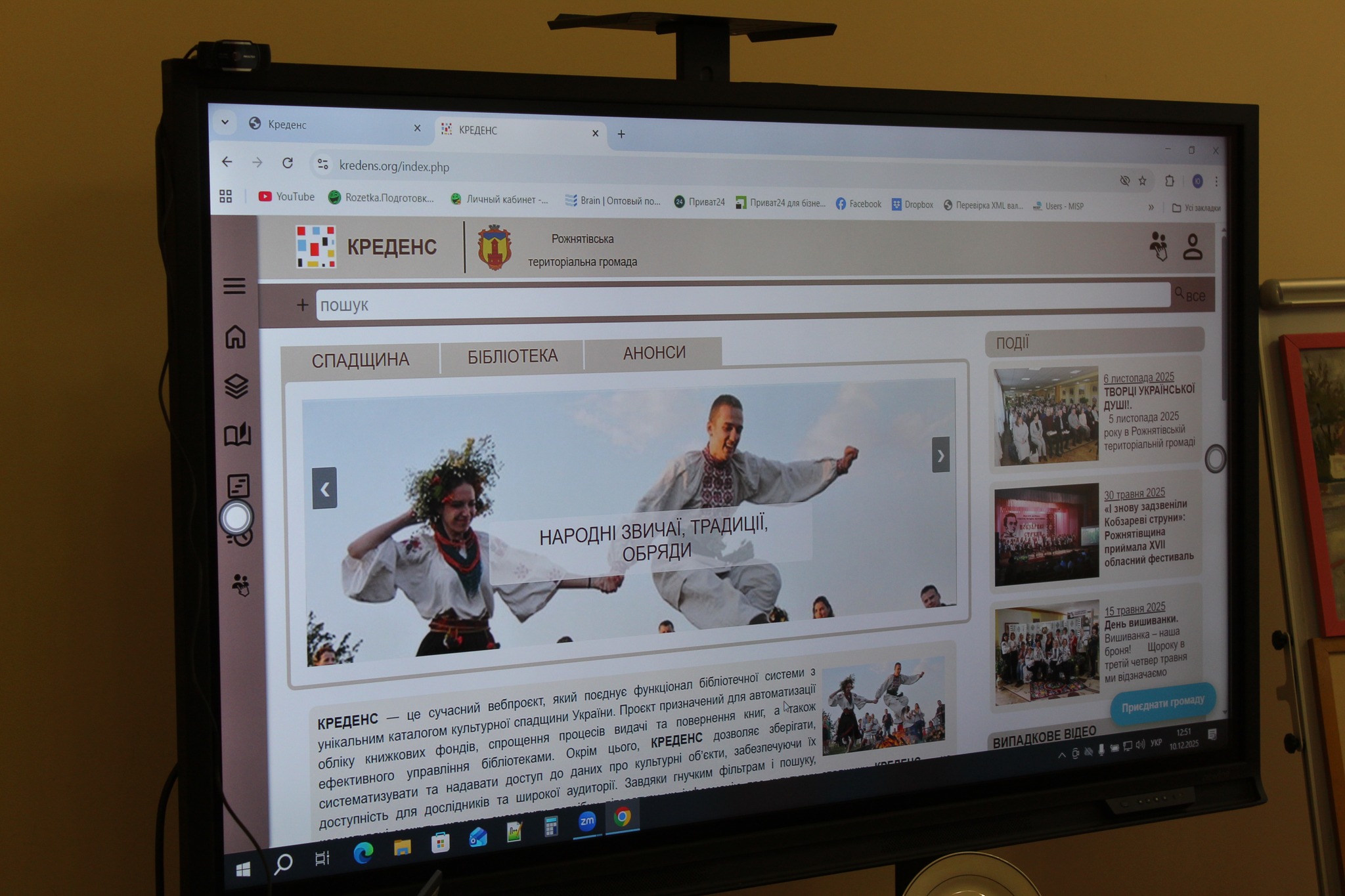This screenshot has height=896, width=1345.
Task: Bookmark this page with star icon
Action: coord(1143,181)
